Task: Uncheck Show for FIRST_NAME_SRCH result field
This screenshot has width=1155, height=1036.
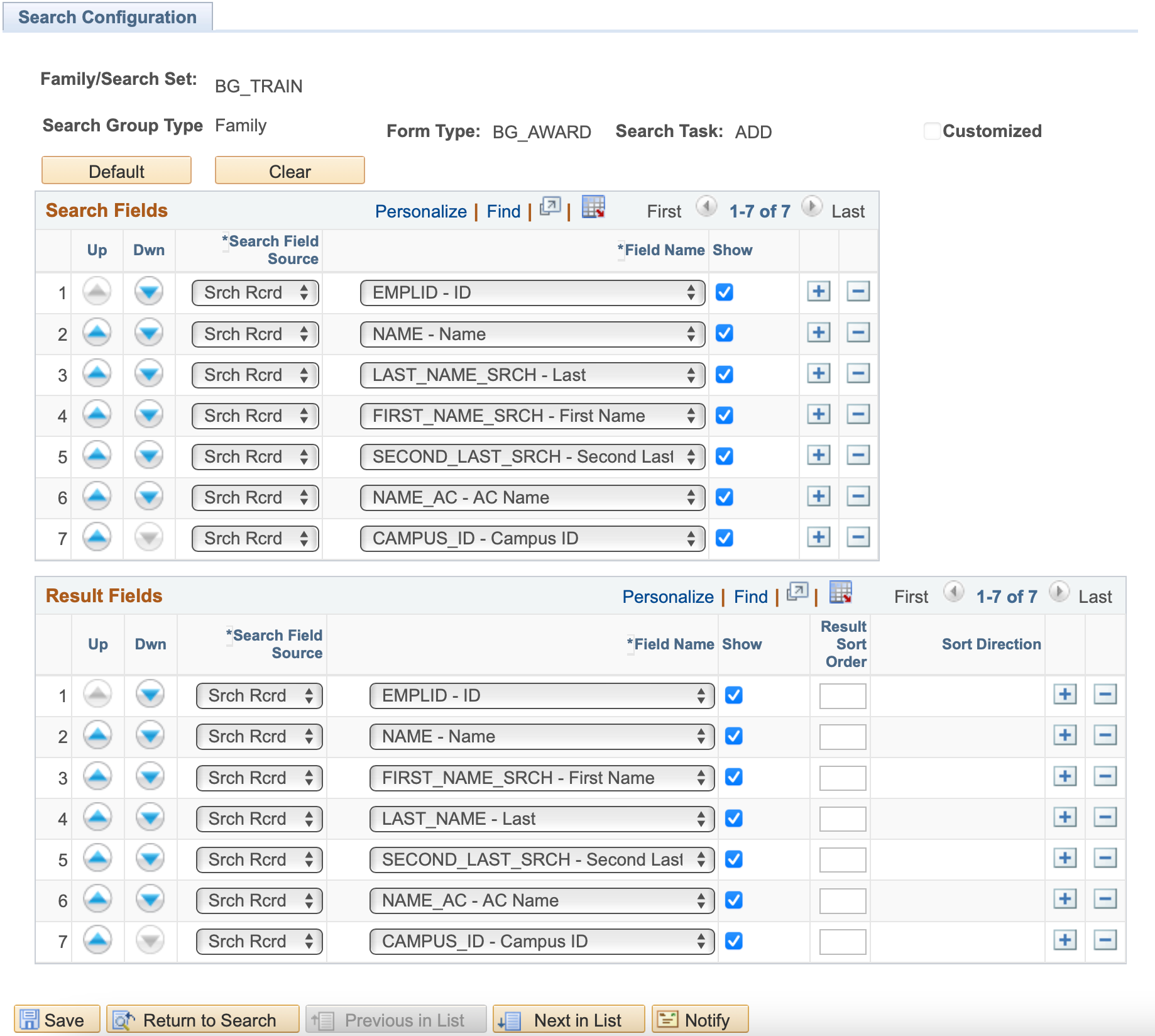Action: tap(734, 777)
